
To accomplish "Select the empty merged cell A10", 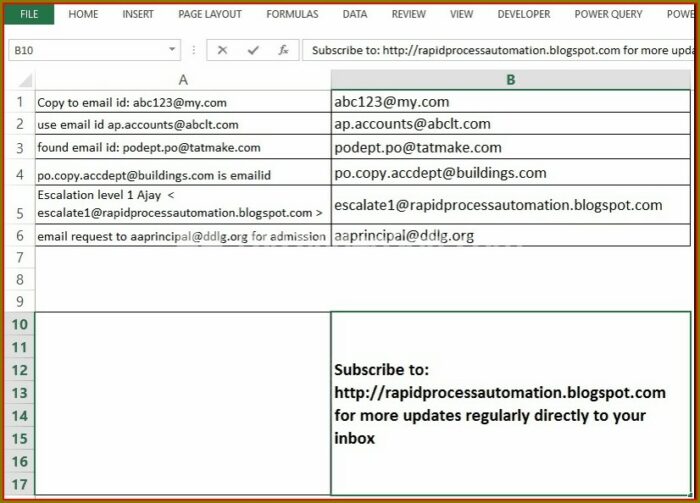I will pyautogui.click(x=183, y=403).
